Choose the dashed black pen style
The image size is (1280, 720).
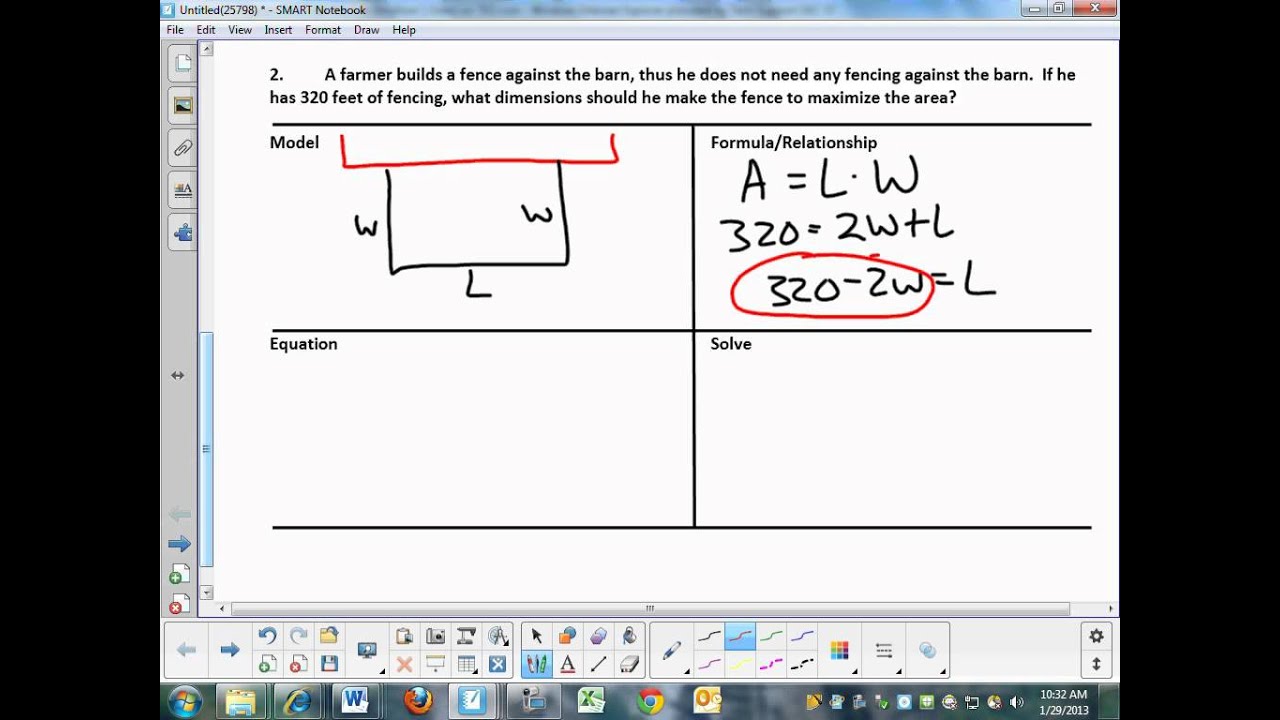(x=802, y=664)
